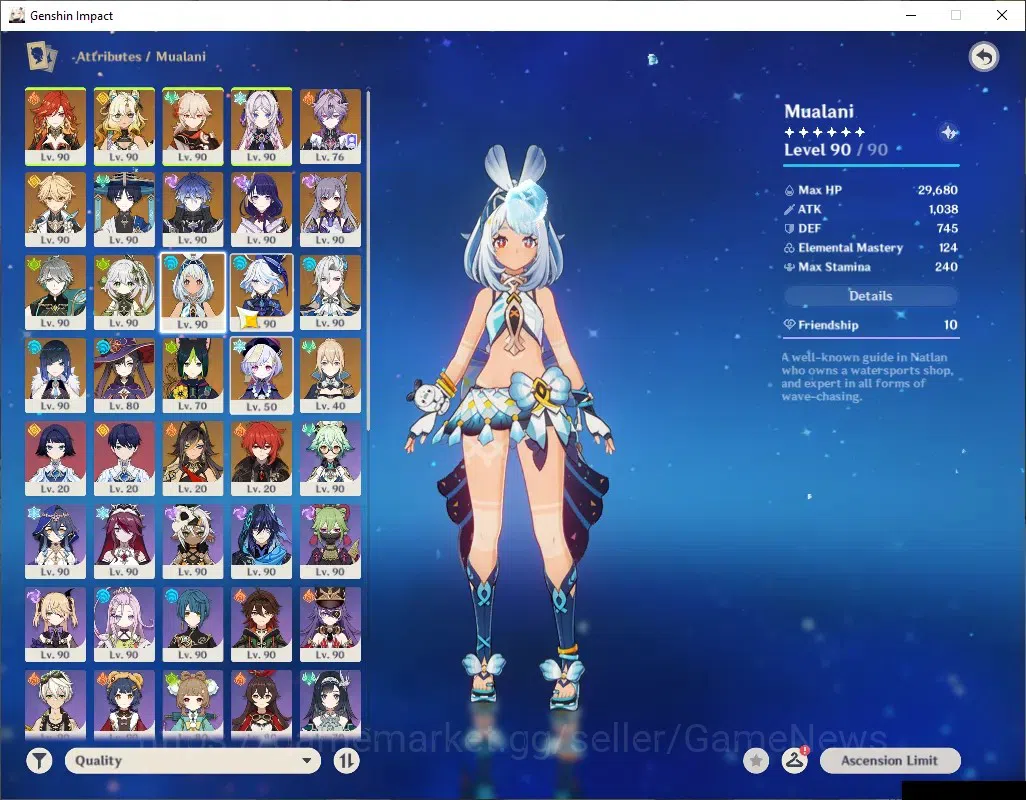Select Xingqiu's Hydro portrait
The height and width of the screenshot is (800, 1026).
[193, 625]
